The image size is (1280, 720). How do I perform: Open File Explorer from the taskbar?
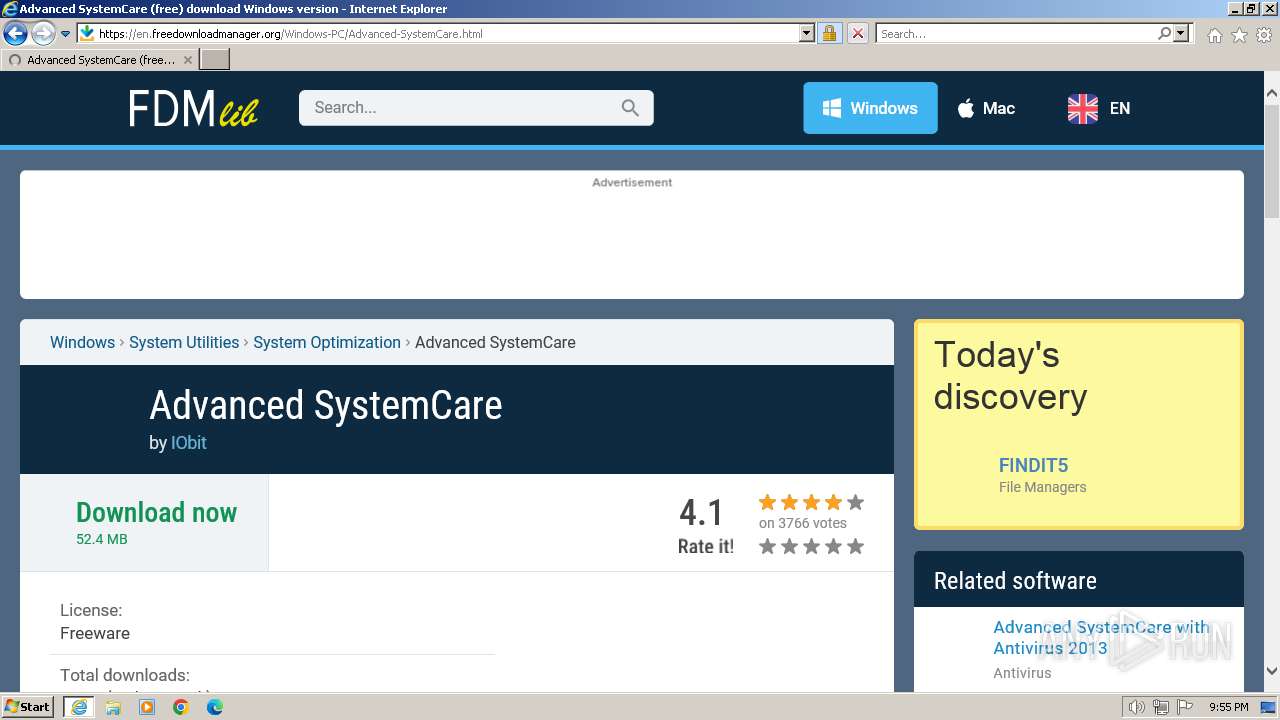click(113, 707)
